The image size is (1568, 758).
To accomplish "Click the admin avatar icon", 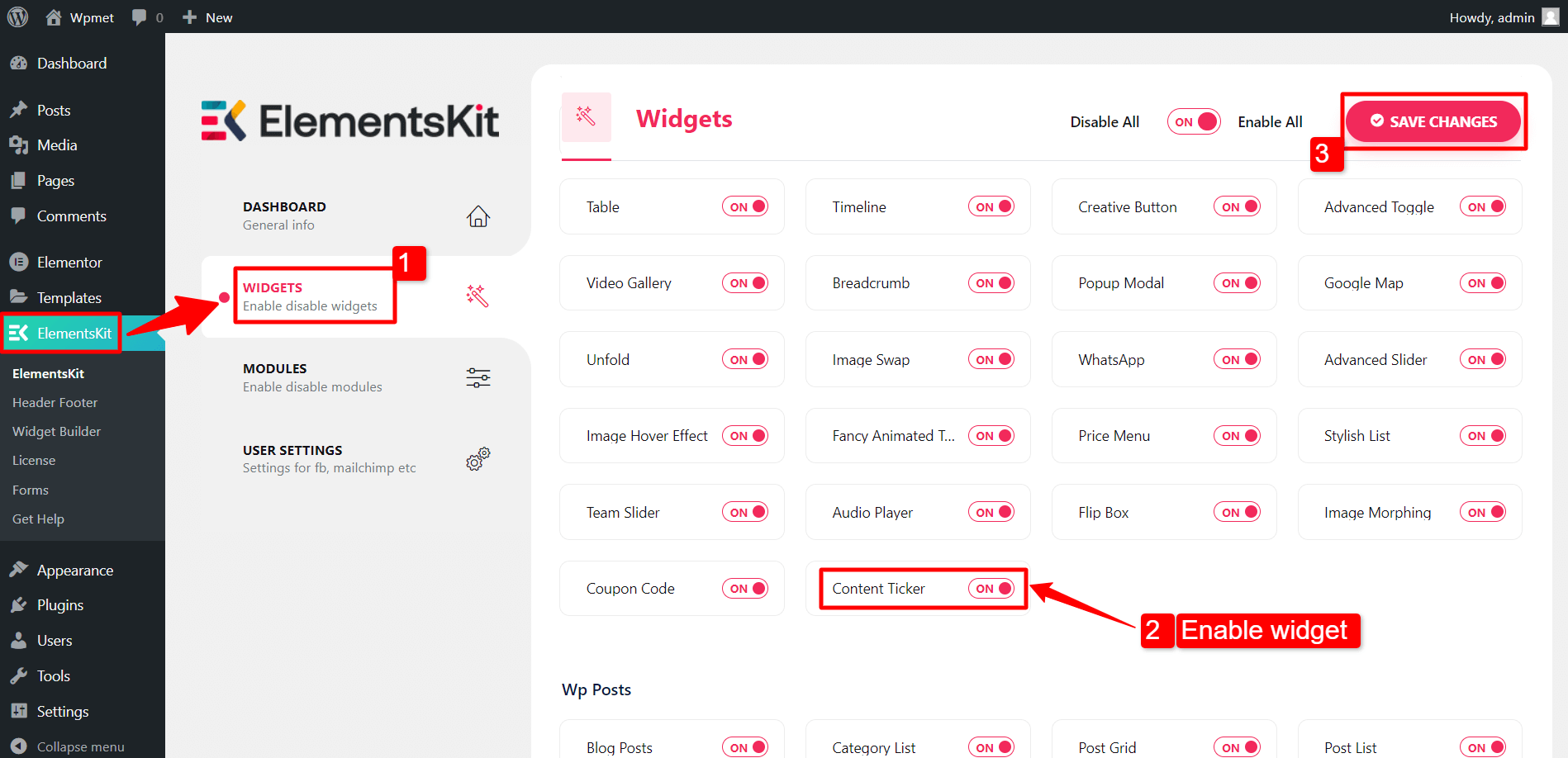I will (1551, 17).
